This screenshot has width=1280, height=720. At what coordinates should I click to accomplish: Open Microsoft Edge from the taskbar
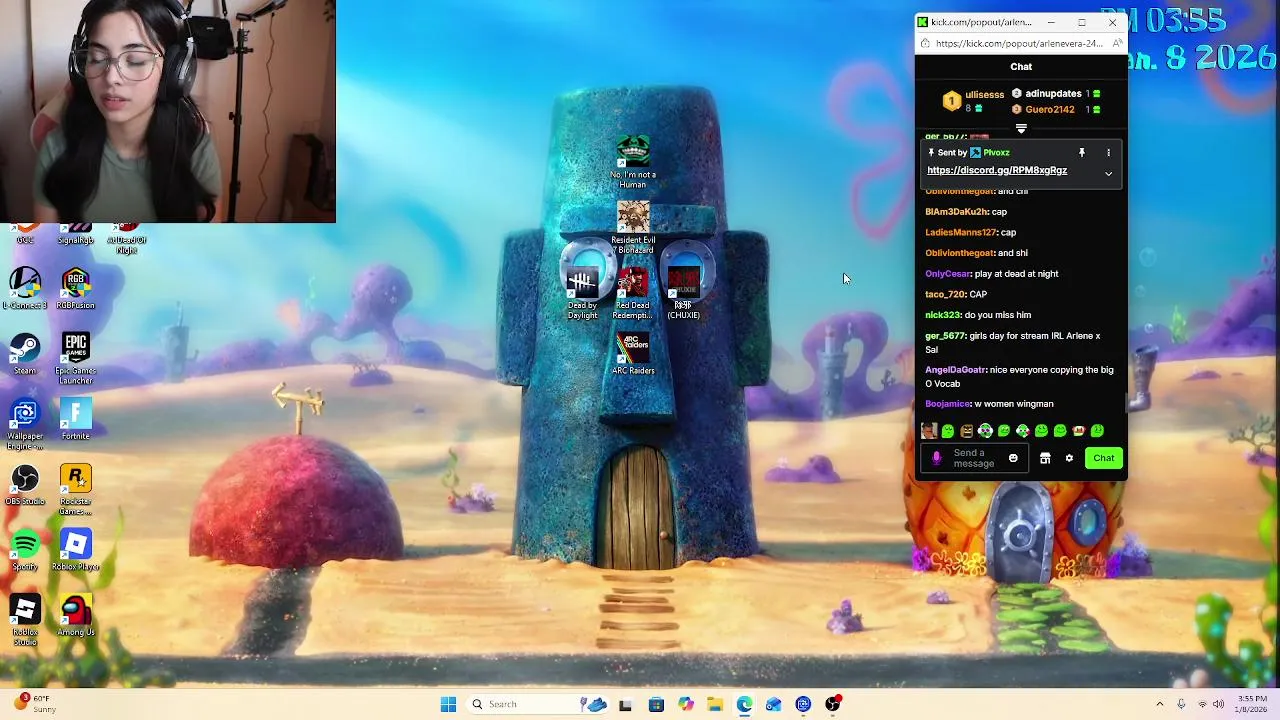point(744,704)
